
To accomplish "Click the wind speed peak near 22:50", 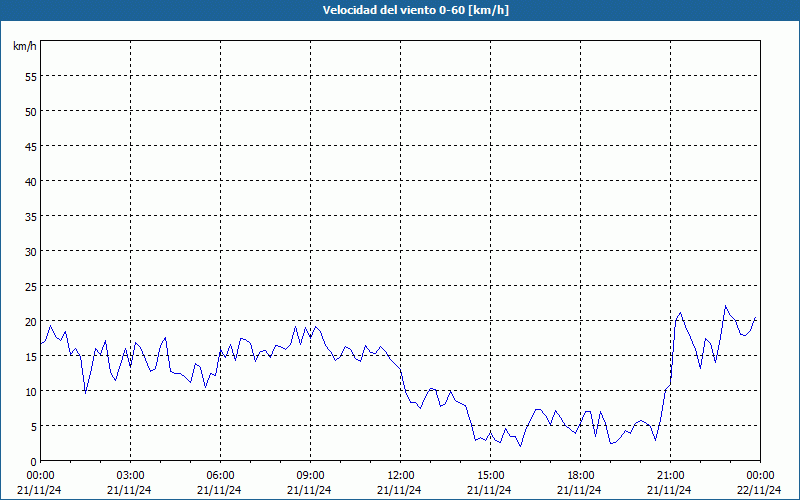I will point(726,306).
